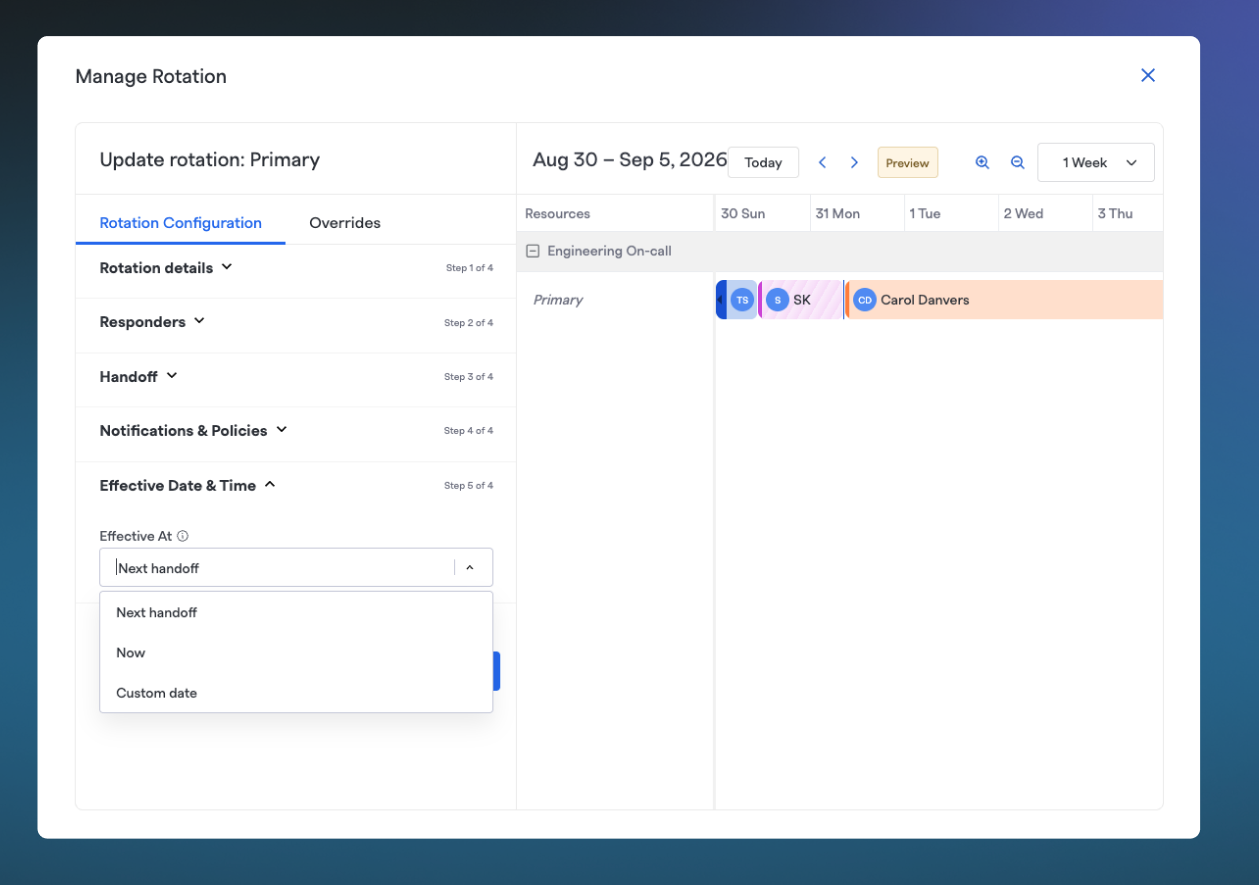The height and width of the screenshot is (885, 1259).
Task: Click the Preview badge button
Action: pos(908,162)
